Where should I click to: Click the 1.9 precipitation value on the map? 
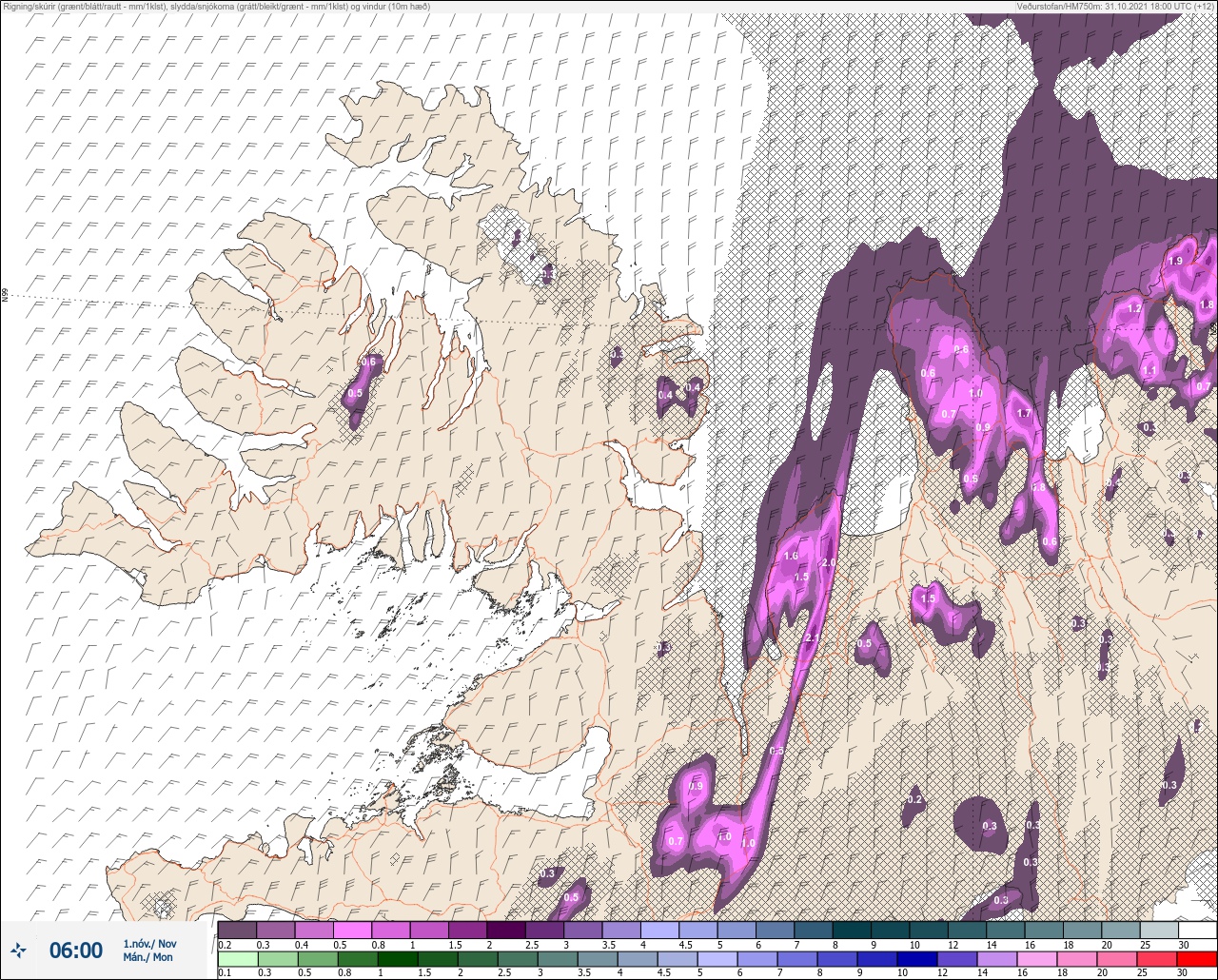(1175, 262)
